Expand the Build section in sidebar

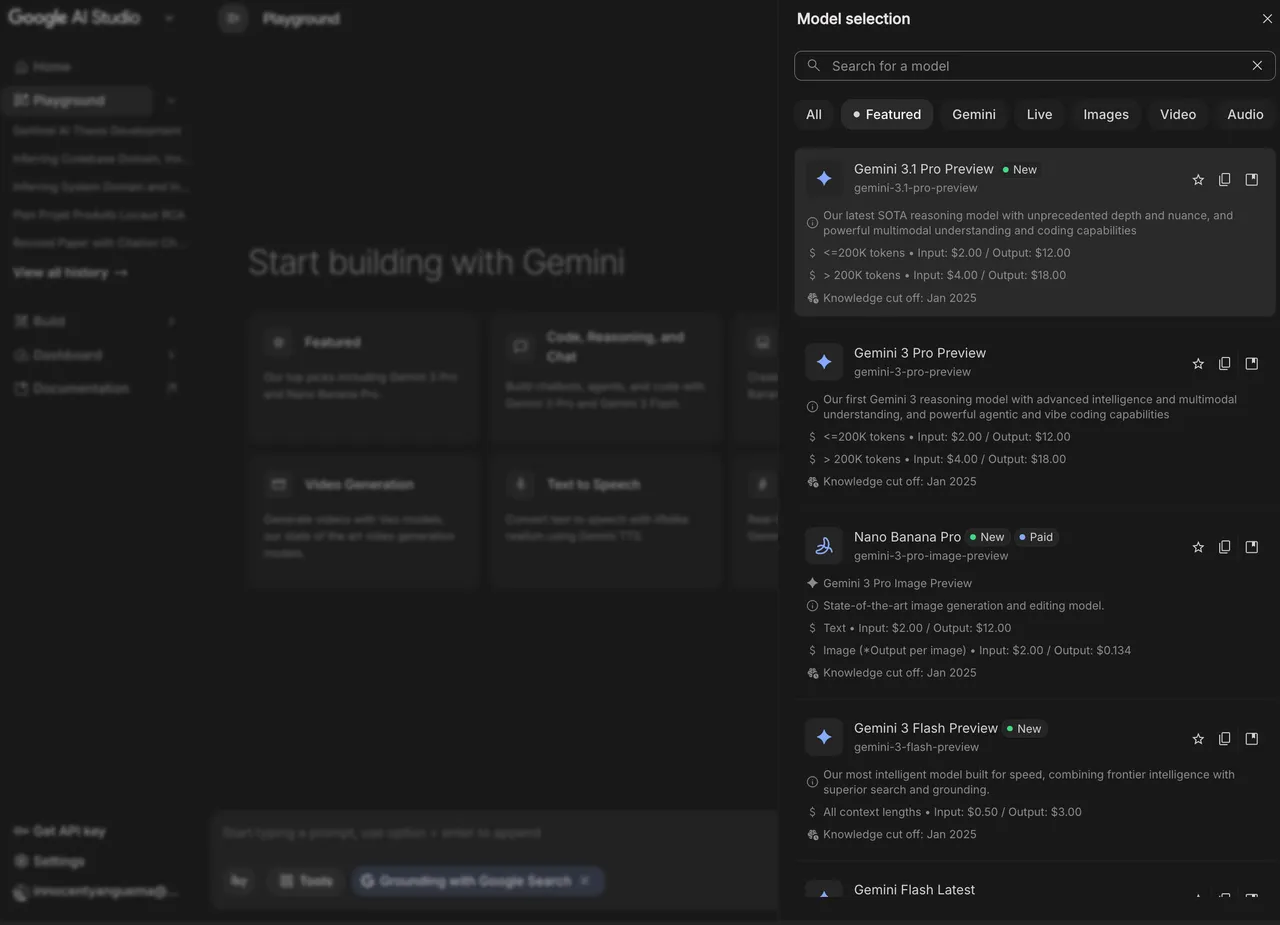pyautogui.click(x=171, y=321)
